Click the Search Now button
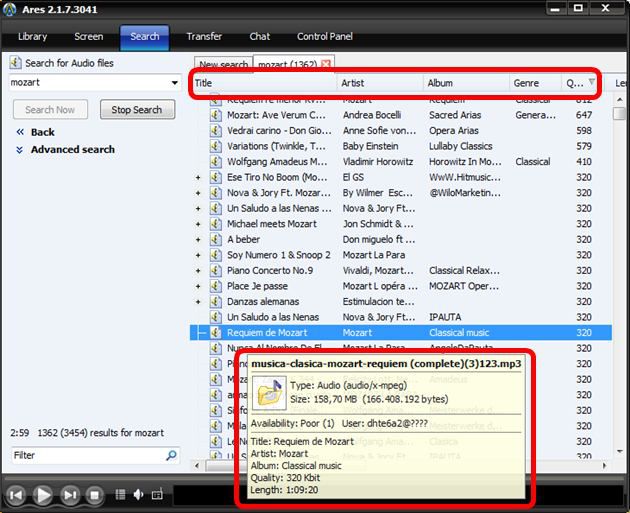This screenshot has height=513, width=630. coord(50,110)
